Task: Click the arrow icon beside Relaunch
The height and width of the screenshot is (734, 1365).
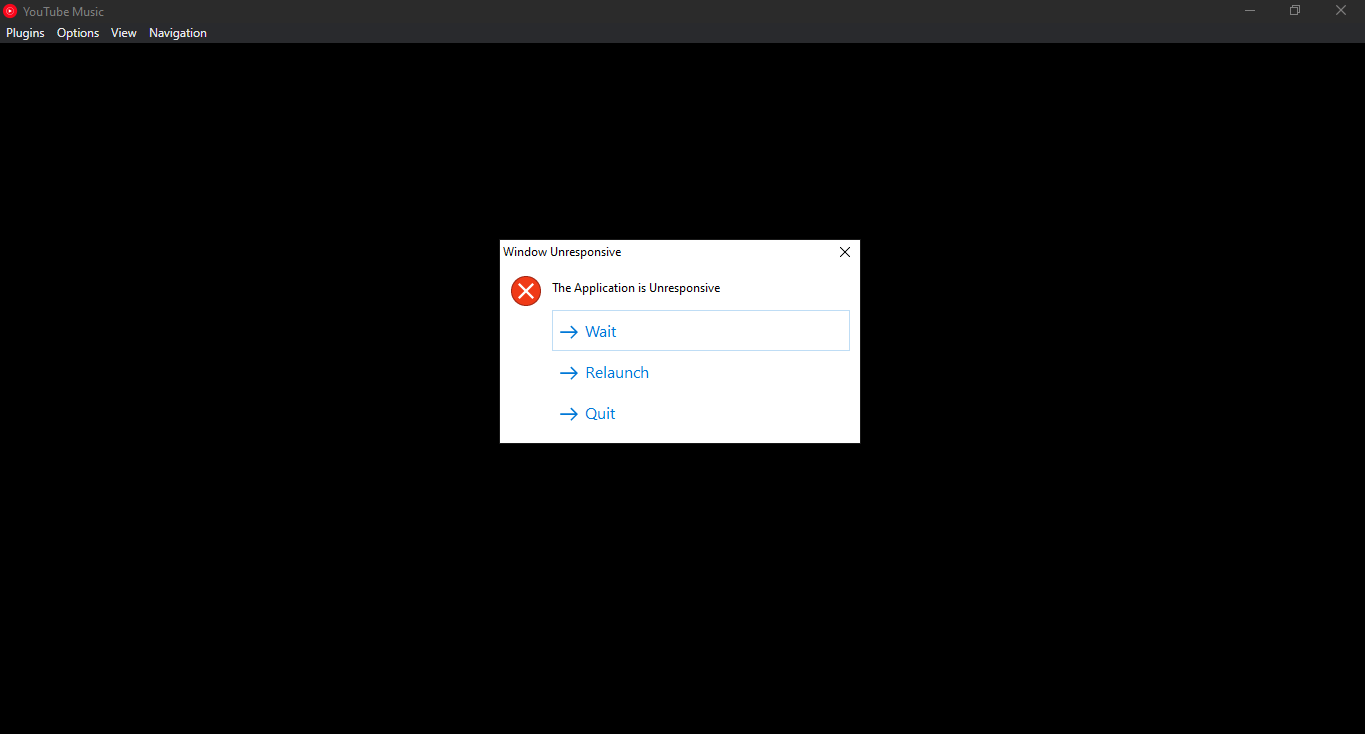Action: [569, 372]
